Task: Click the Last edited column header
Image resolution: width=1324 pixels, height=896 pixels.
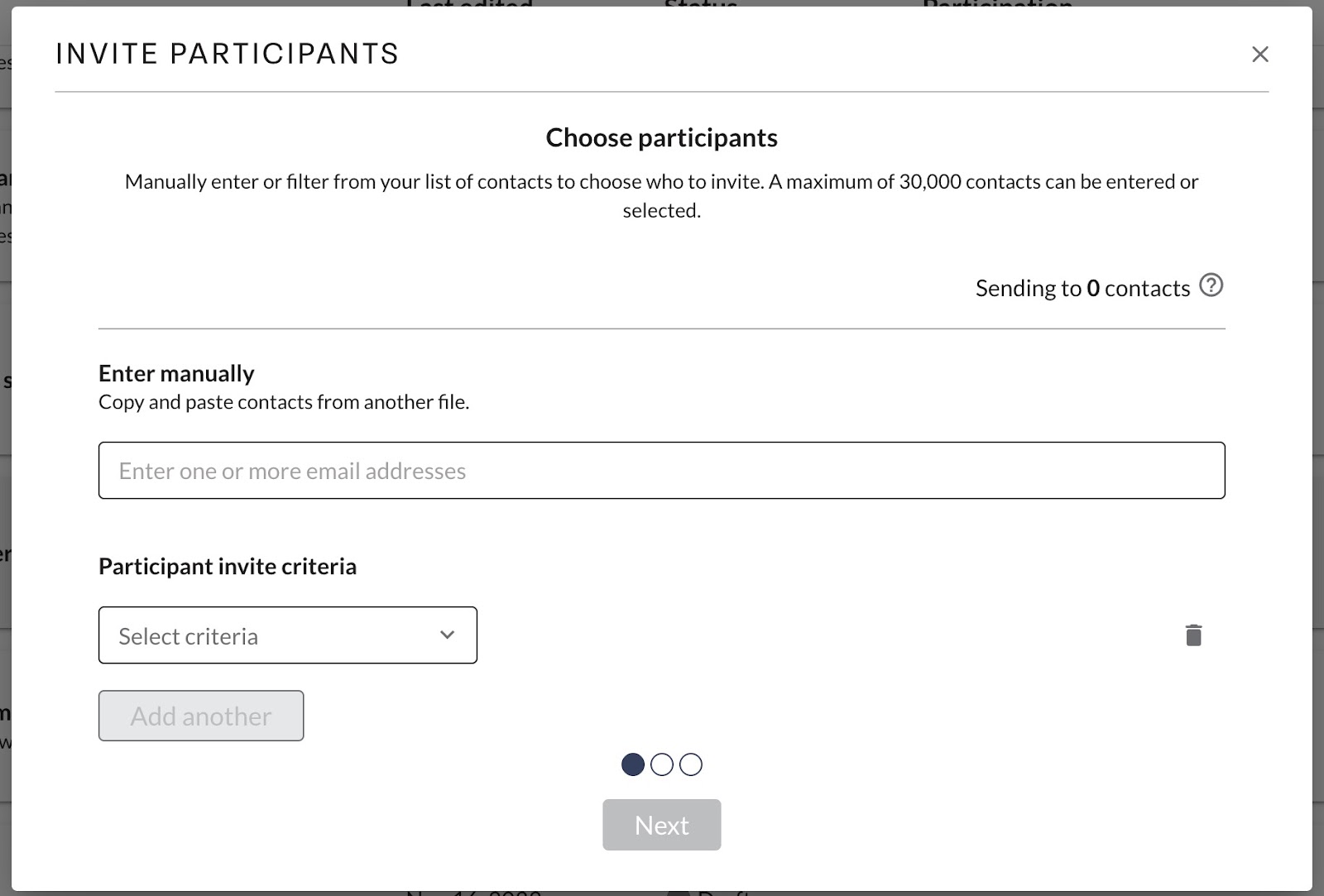Action: pyautogui.click(x=469, y=3)
